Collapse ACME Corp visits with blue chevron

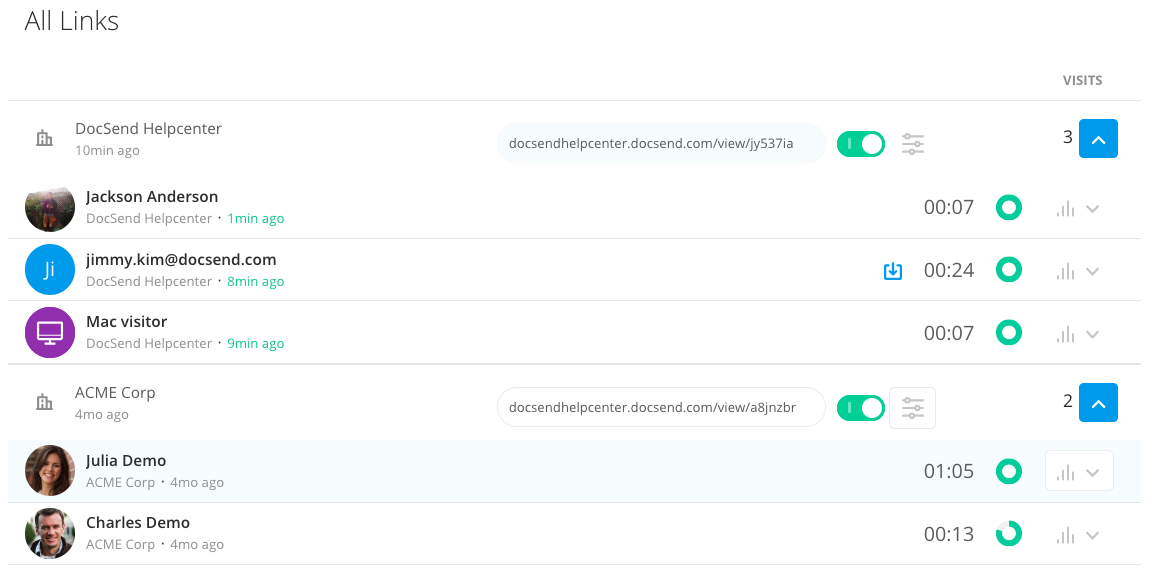click(x=1099, y=403)
